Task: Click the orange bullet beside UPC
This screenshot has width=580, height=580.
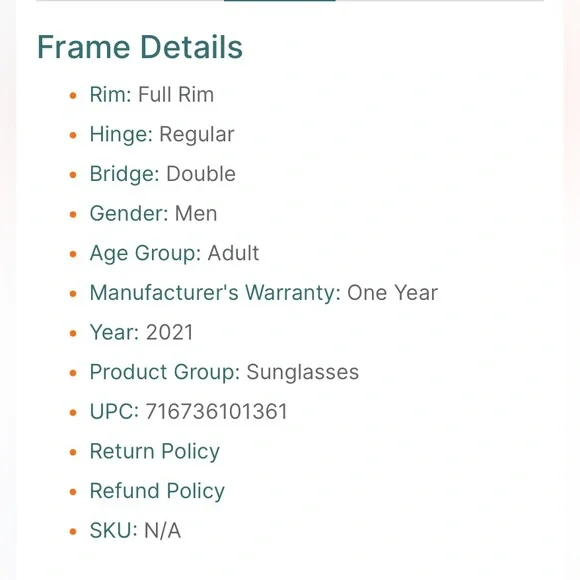Action: point(73,413)
